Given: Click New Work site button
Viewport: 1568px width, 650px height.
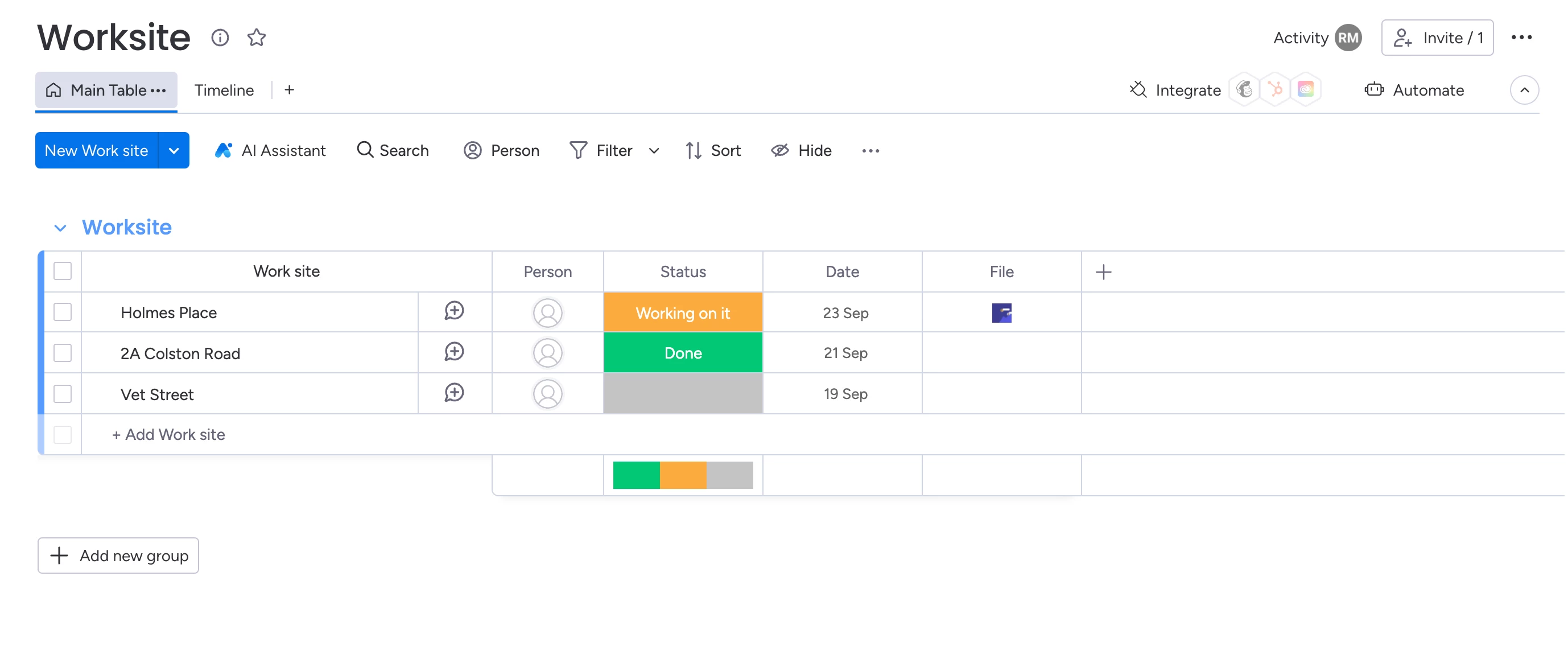Looking at the screenshot, I should [97, 150].
